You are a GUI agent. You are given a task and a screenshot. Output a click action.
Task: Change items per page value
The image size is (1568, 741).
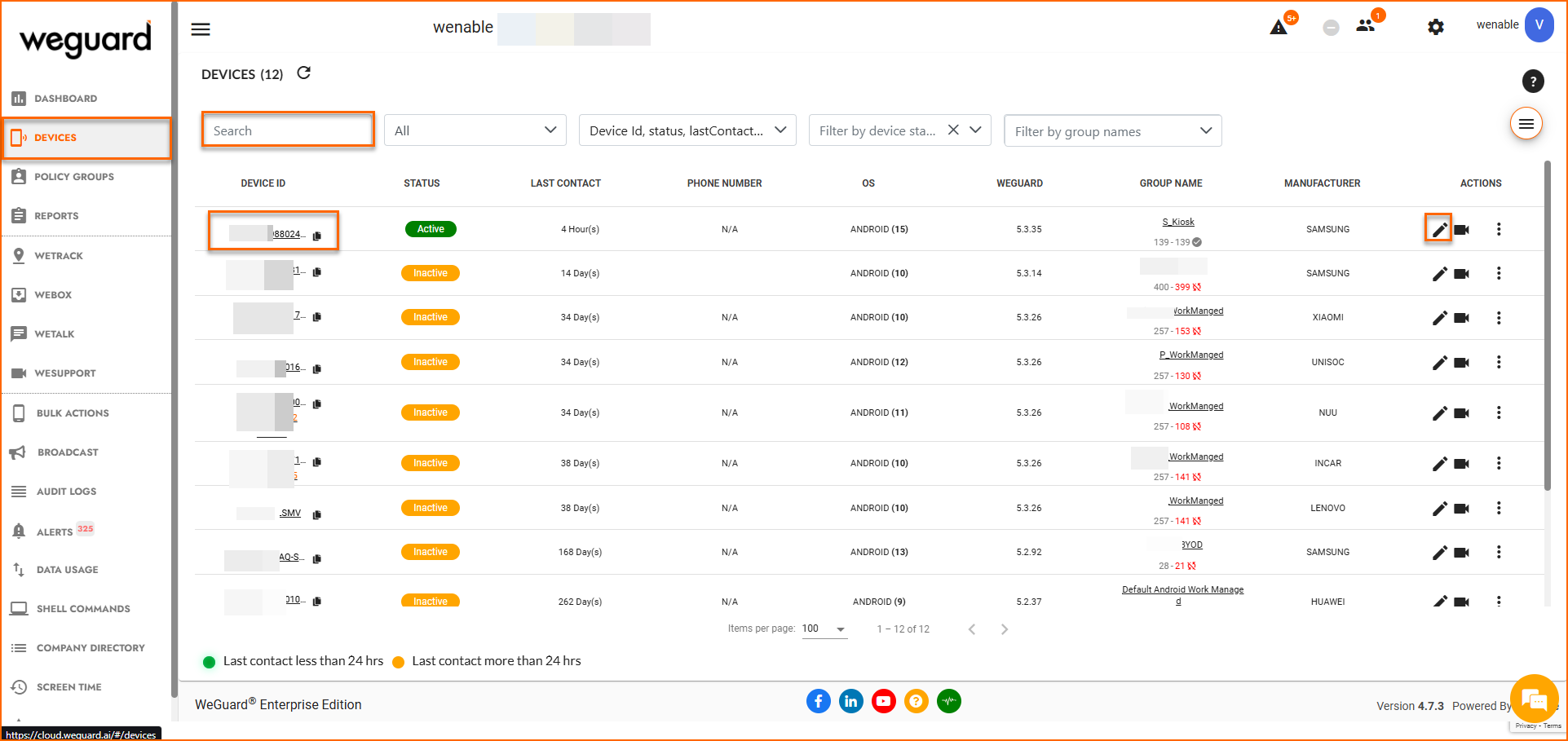[x=824, y=629]
